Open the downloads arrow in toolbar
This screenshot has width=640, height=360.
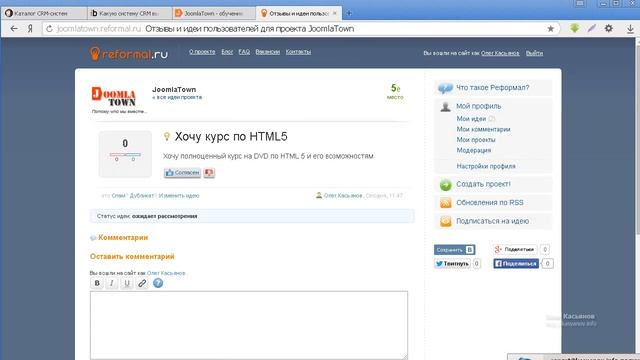[630, 29]
